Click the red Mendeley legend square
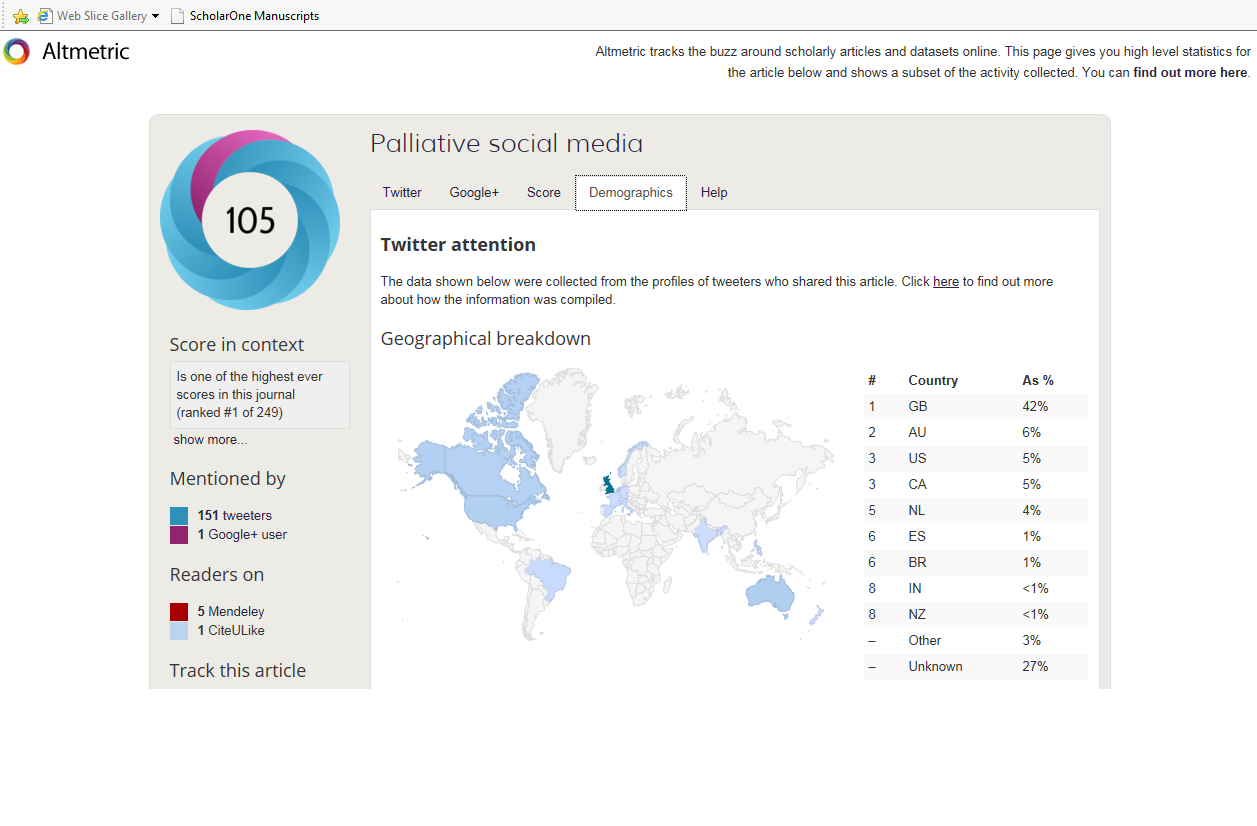Viewport: 1257px width, 826px height. pyautogui.click(x=179, y=612)
